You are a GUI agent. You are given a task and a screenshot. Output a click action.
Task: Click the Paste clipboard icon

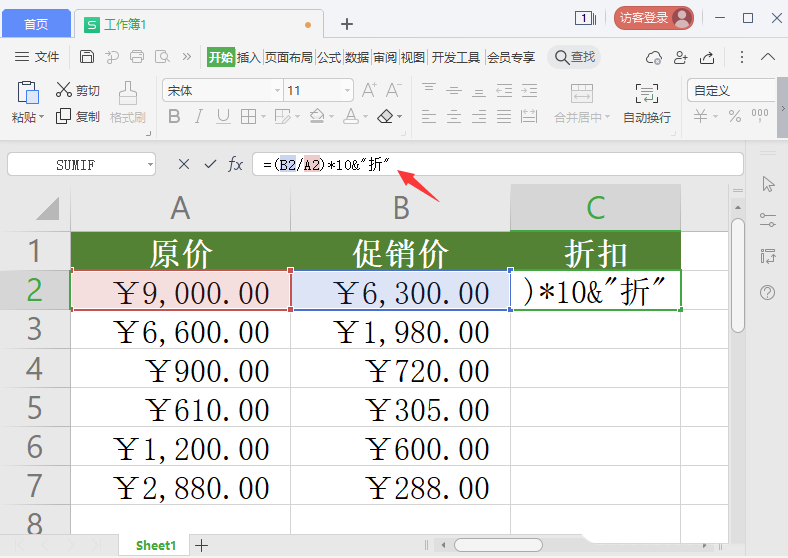28,93
